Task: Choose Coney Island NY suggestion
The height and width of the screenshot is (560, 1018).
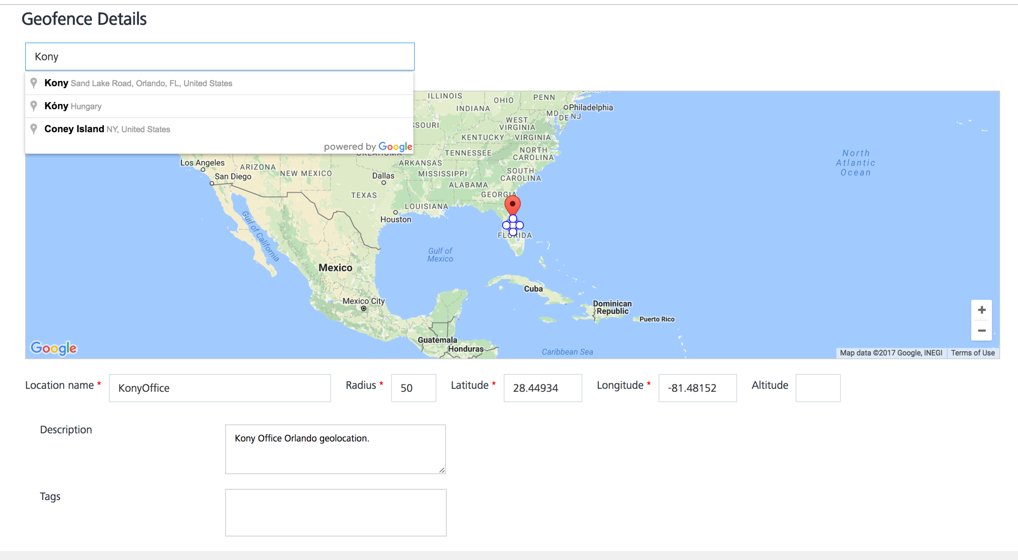Action: (x=107, y=129)
